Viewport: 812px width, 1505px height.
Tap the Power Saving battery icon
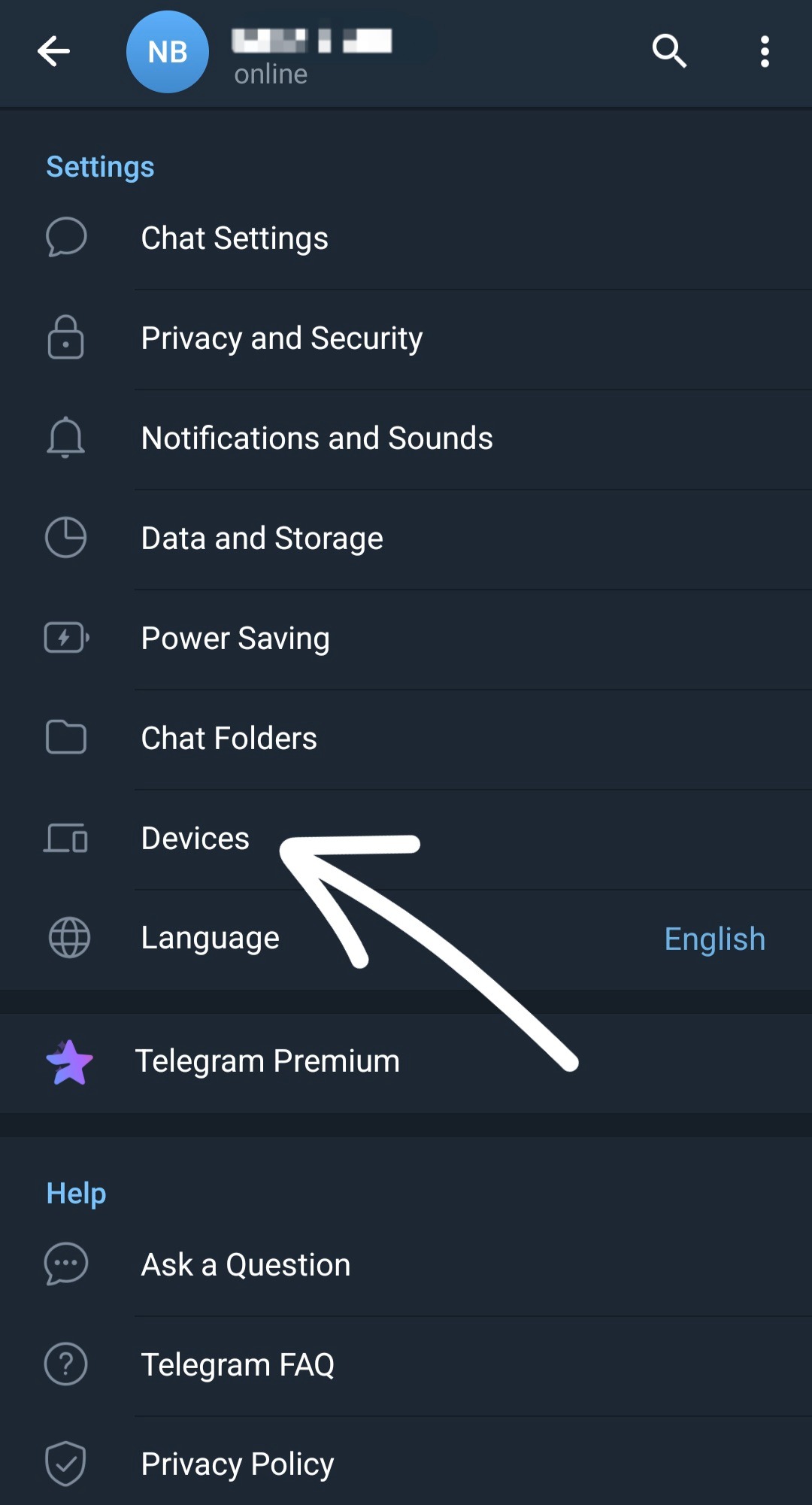coord(66,638)
